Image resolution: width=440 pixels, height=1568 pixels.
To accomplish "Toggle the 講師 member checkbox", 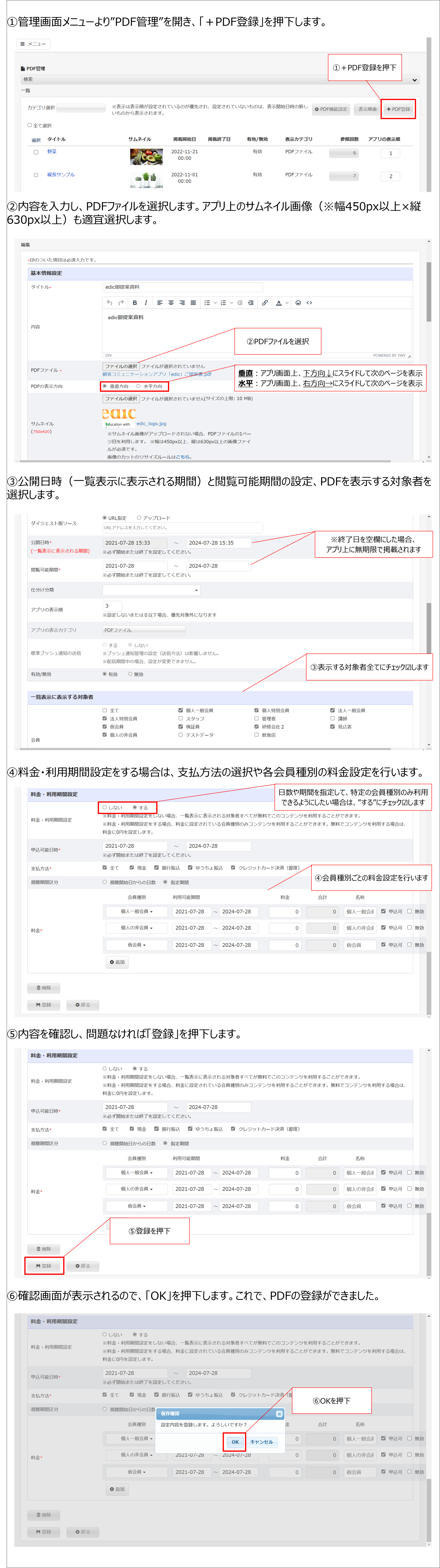I will [332, 718].
